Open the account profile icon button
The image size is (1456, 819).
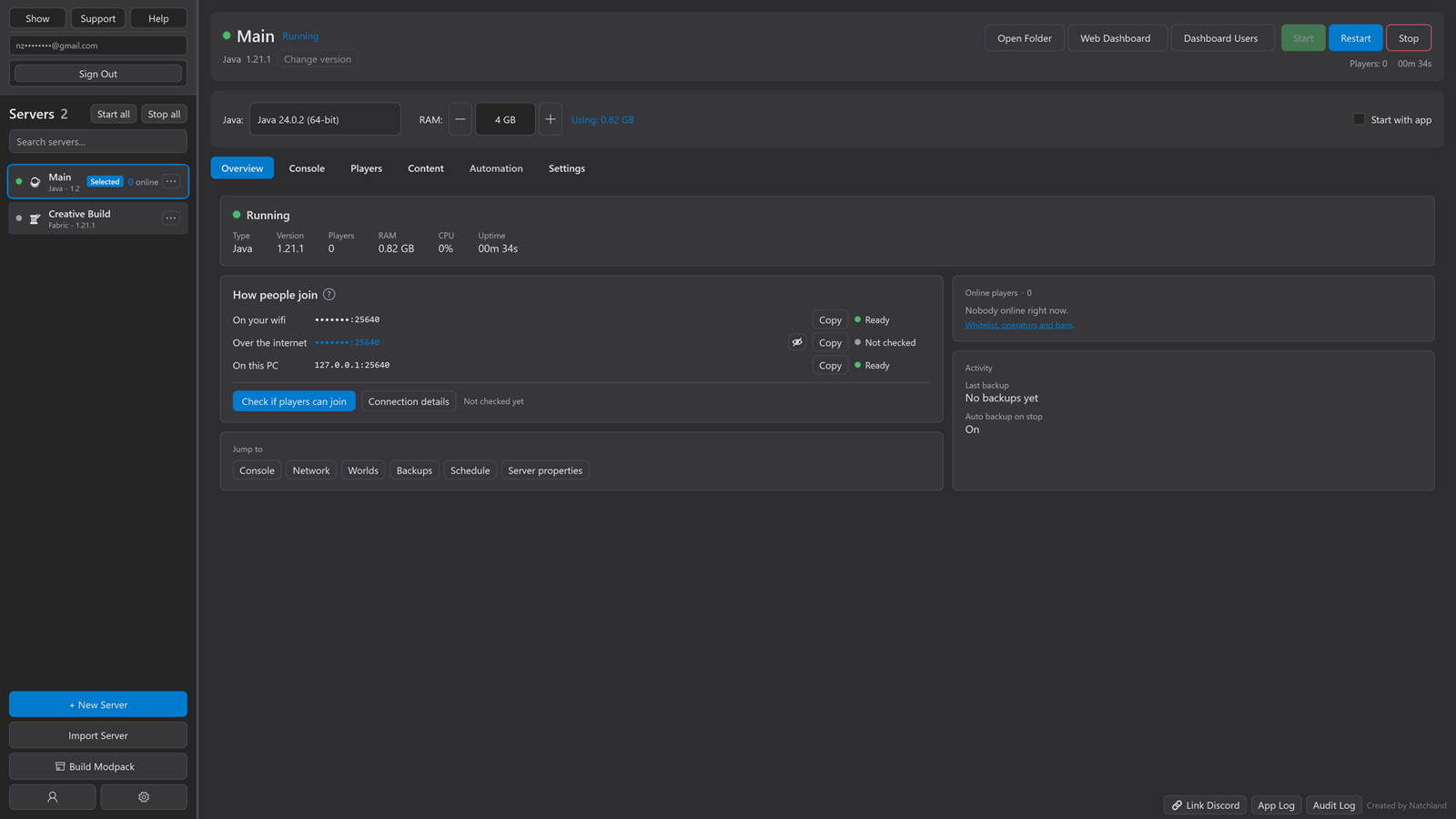[52, 797]
